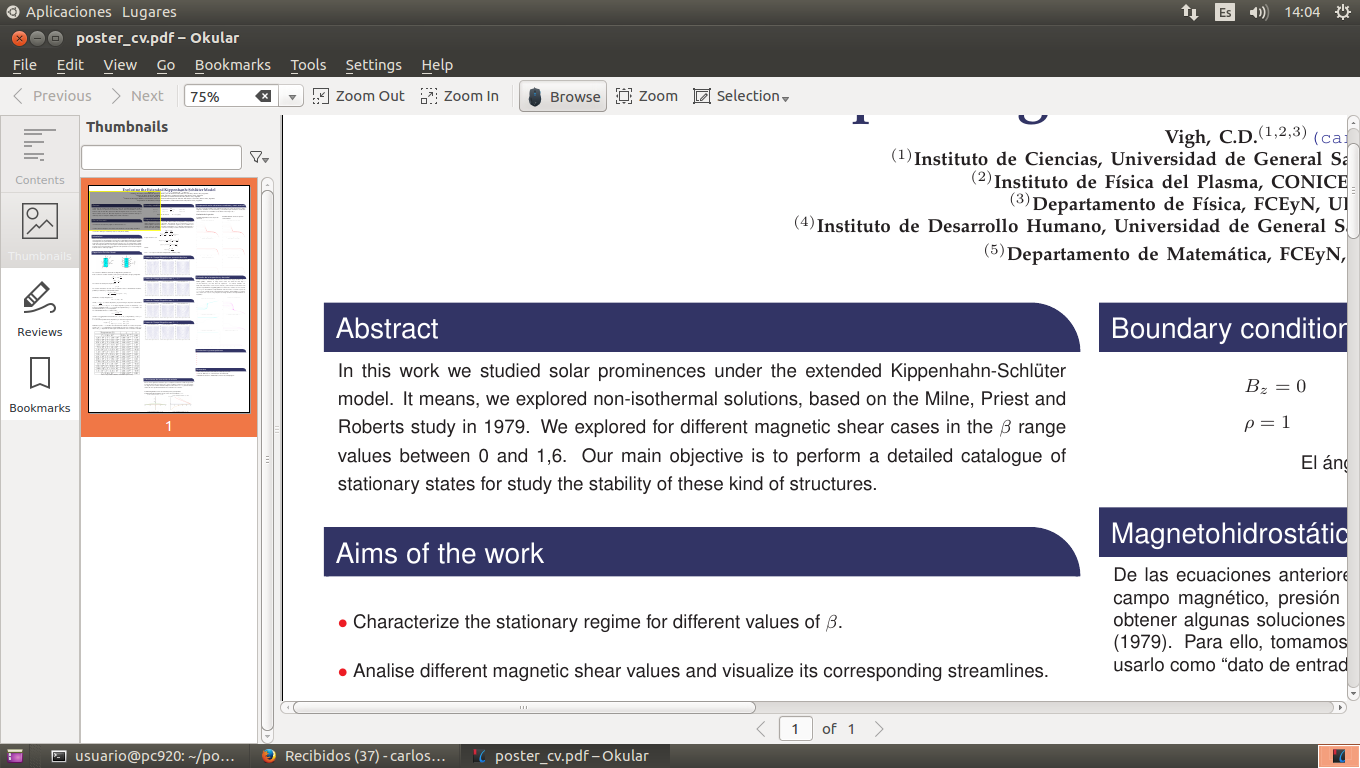
Task: Open the Reviews sidebar panel
Action: point(40,307)
